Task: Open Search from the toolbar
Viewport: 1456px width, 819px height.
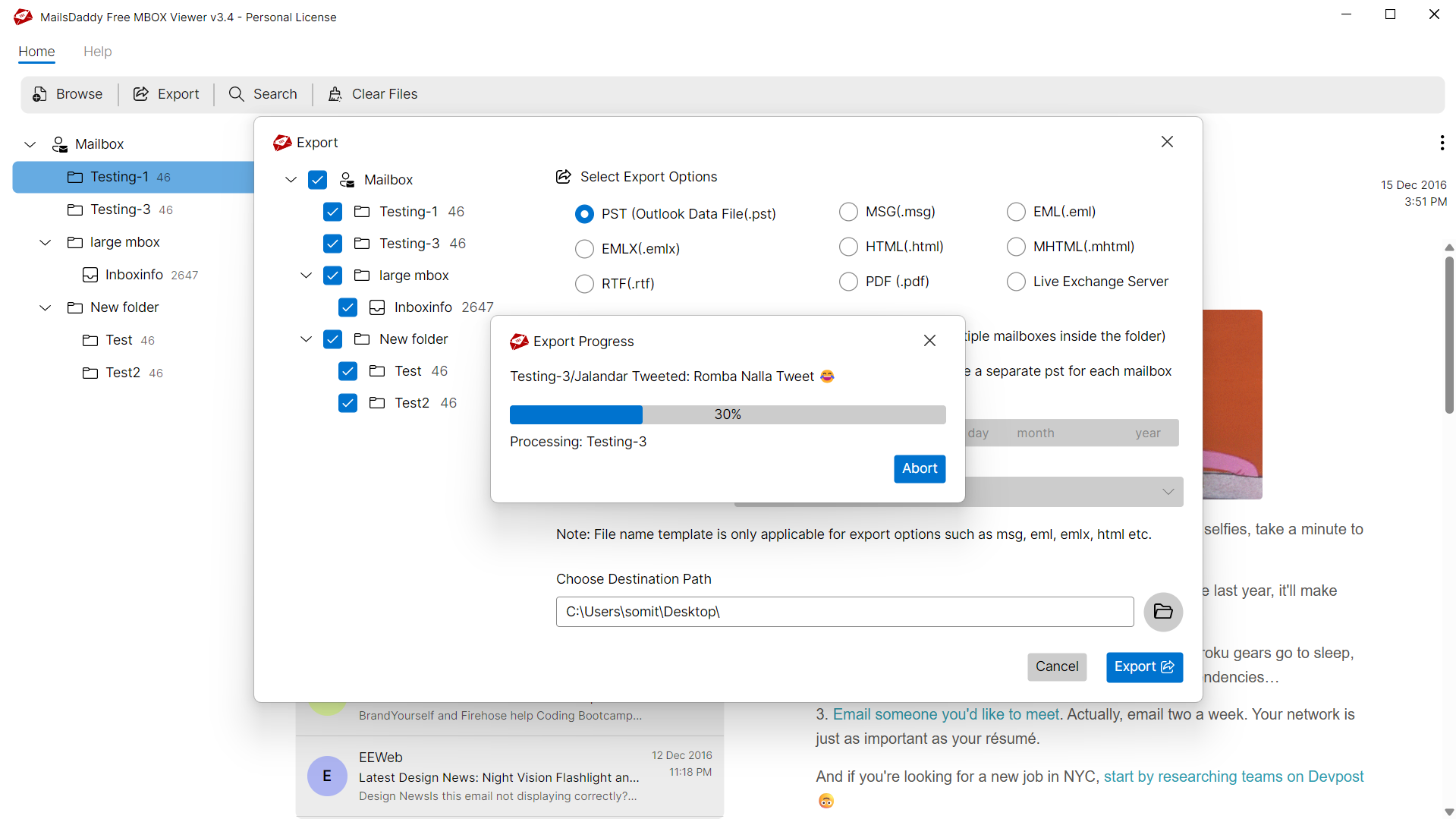Action: pos(263,94)
